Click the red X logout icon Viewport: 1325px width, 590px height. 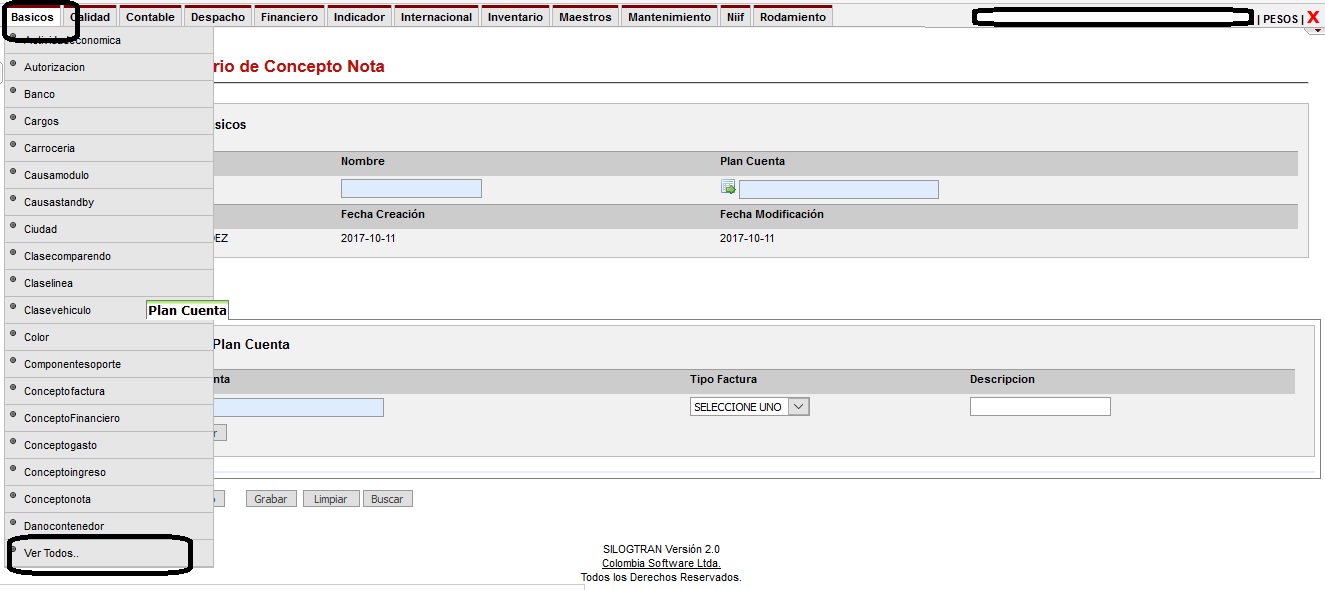pos(1313,18)
